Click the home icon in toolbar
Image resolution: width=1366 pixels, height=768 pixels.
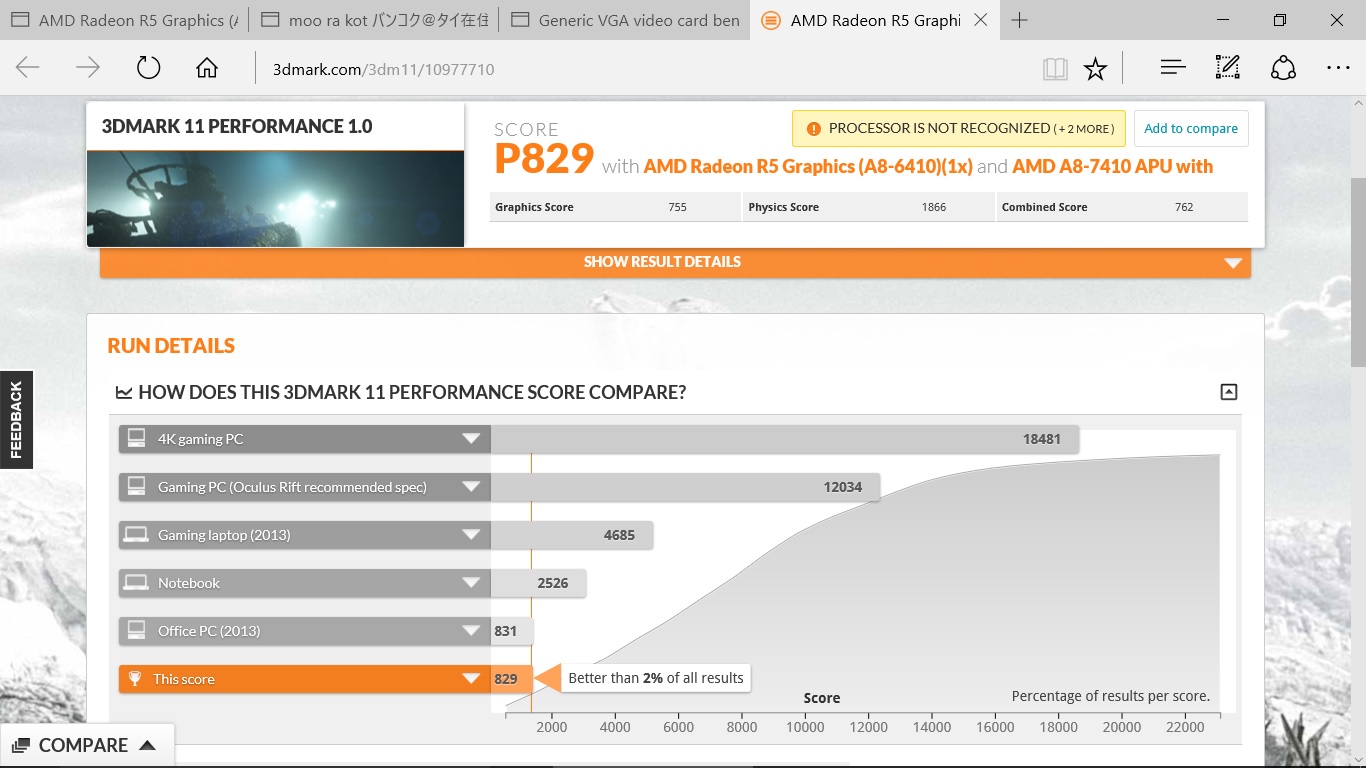(207, 68)
